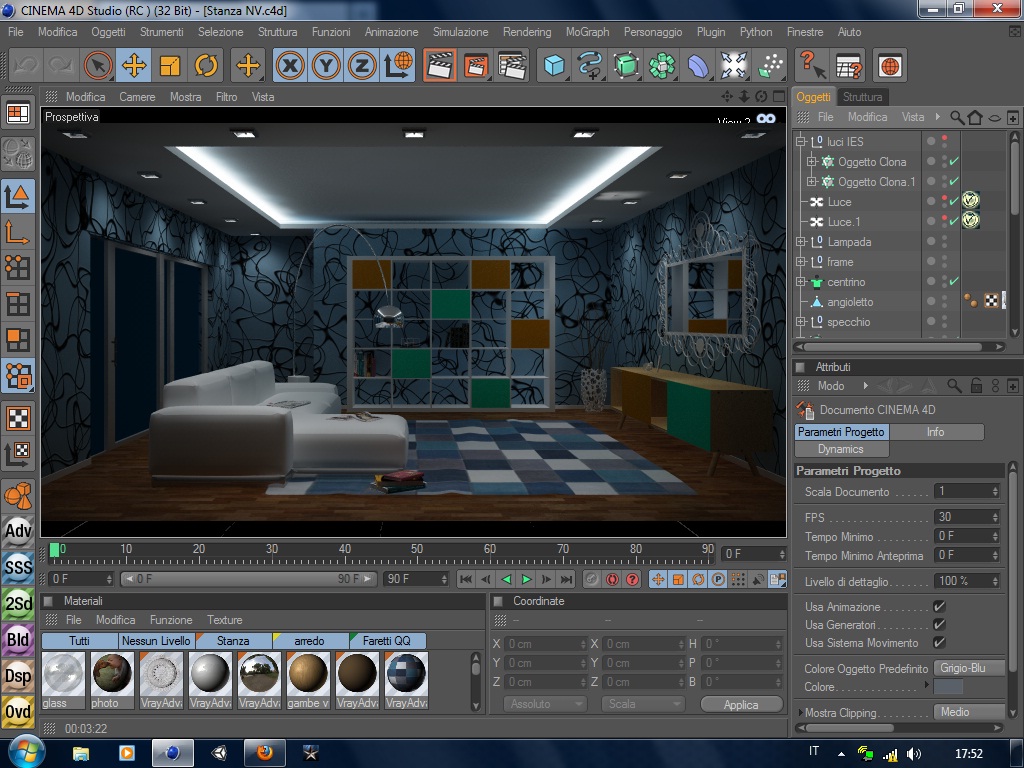Open Render Settings clapperboard icon

[x=512, y=66]
